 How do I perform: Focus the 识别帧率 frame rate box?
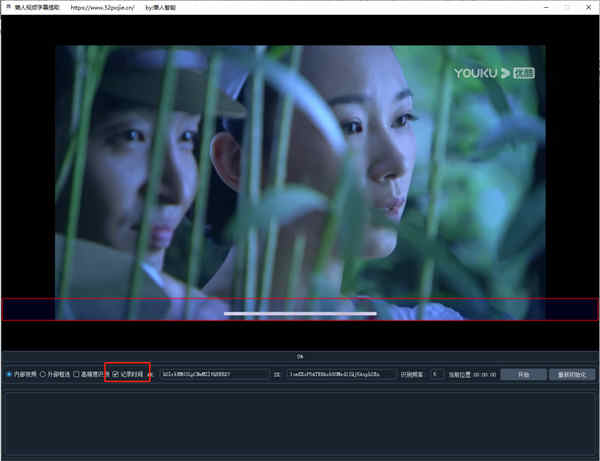pos(437,374)
